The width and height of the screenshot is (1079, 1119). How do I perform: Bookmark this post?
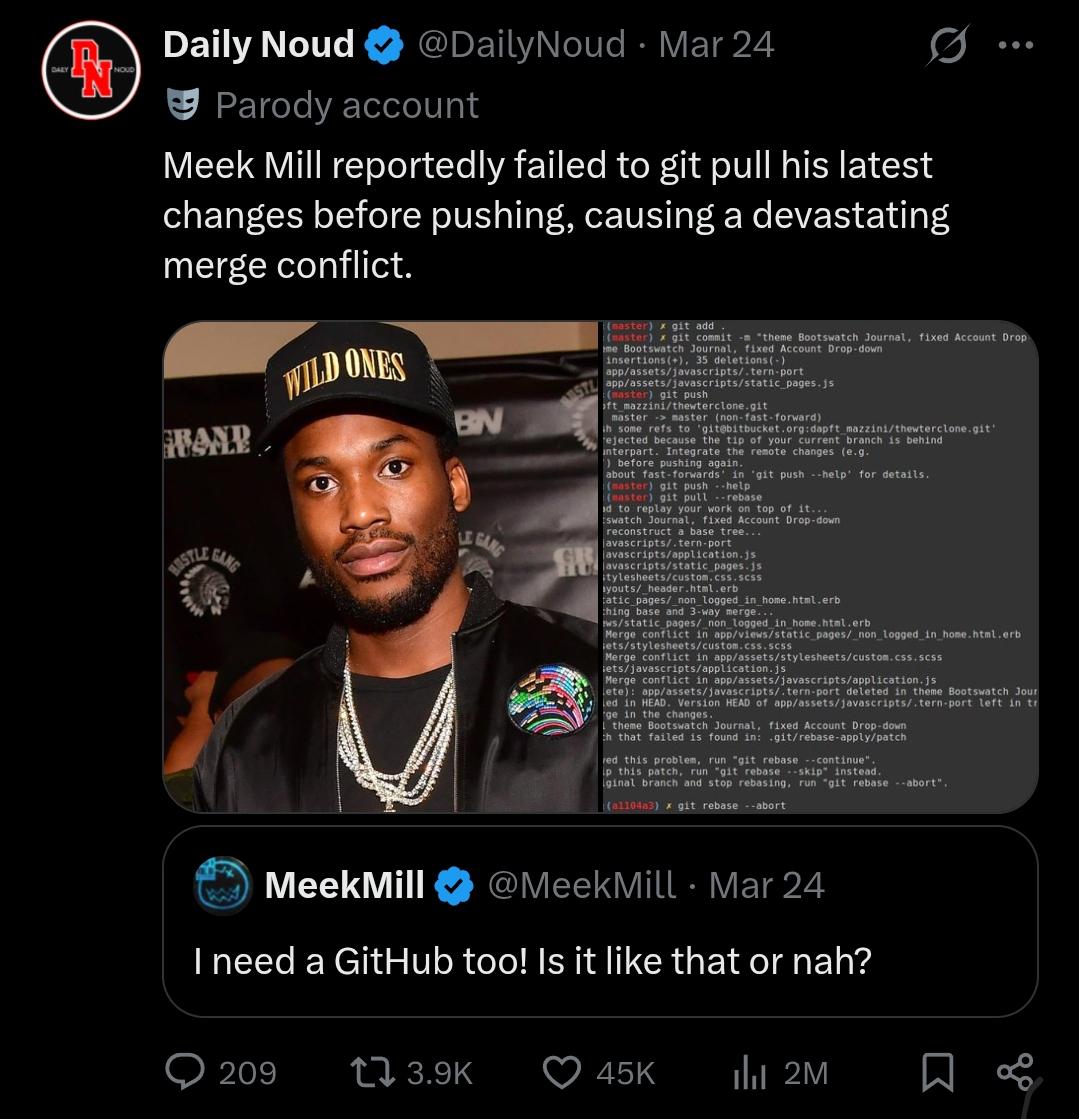point(938,1072)
